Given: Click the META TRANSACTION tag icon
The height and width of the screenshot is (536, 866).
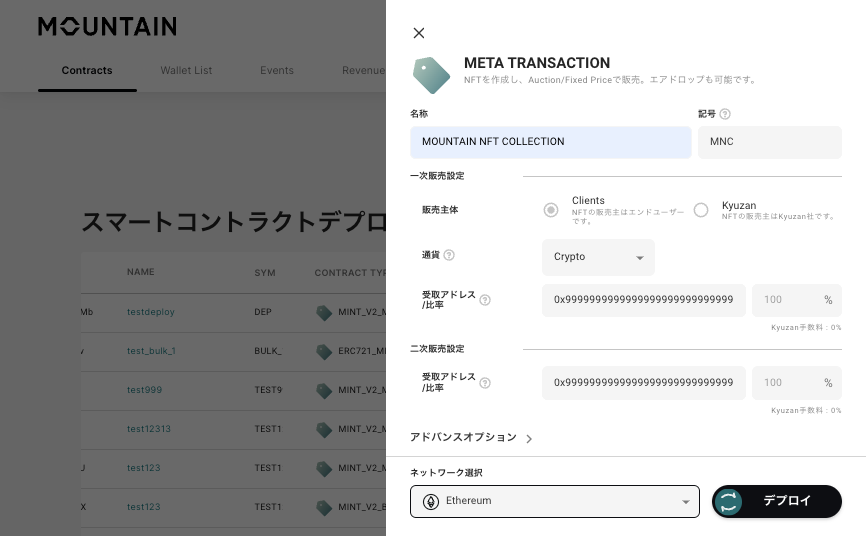Looking at the screenshot, I should [431, 75].
